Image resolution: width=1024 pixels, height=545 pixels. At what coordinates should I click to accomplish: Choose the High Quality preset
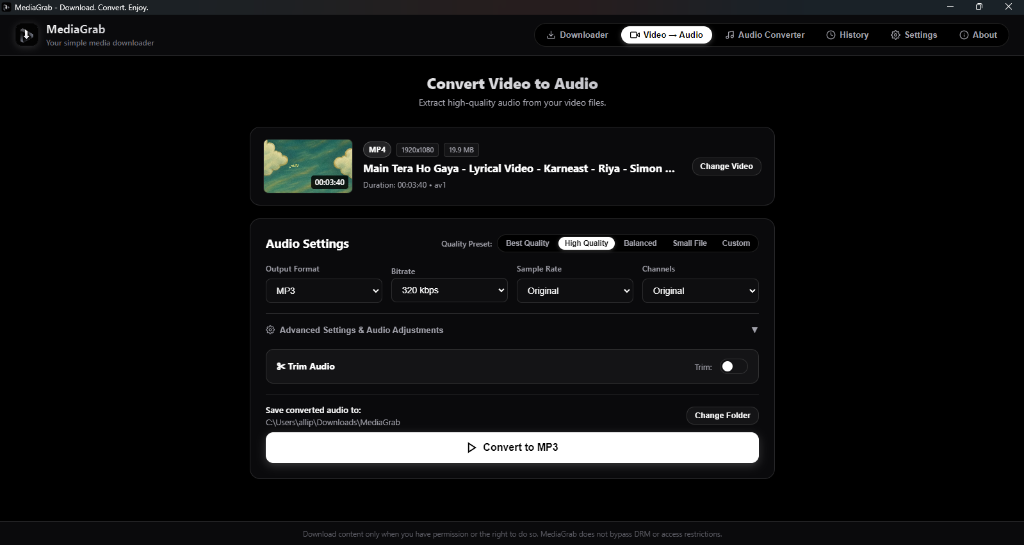(x=586, y=243)
